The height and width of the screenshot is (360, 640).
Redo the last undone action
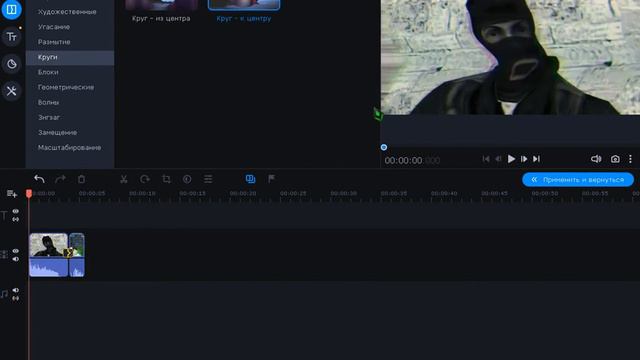click(60, 179)
